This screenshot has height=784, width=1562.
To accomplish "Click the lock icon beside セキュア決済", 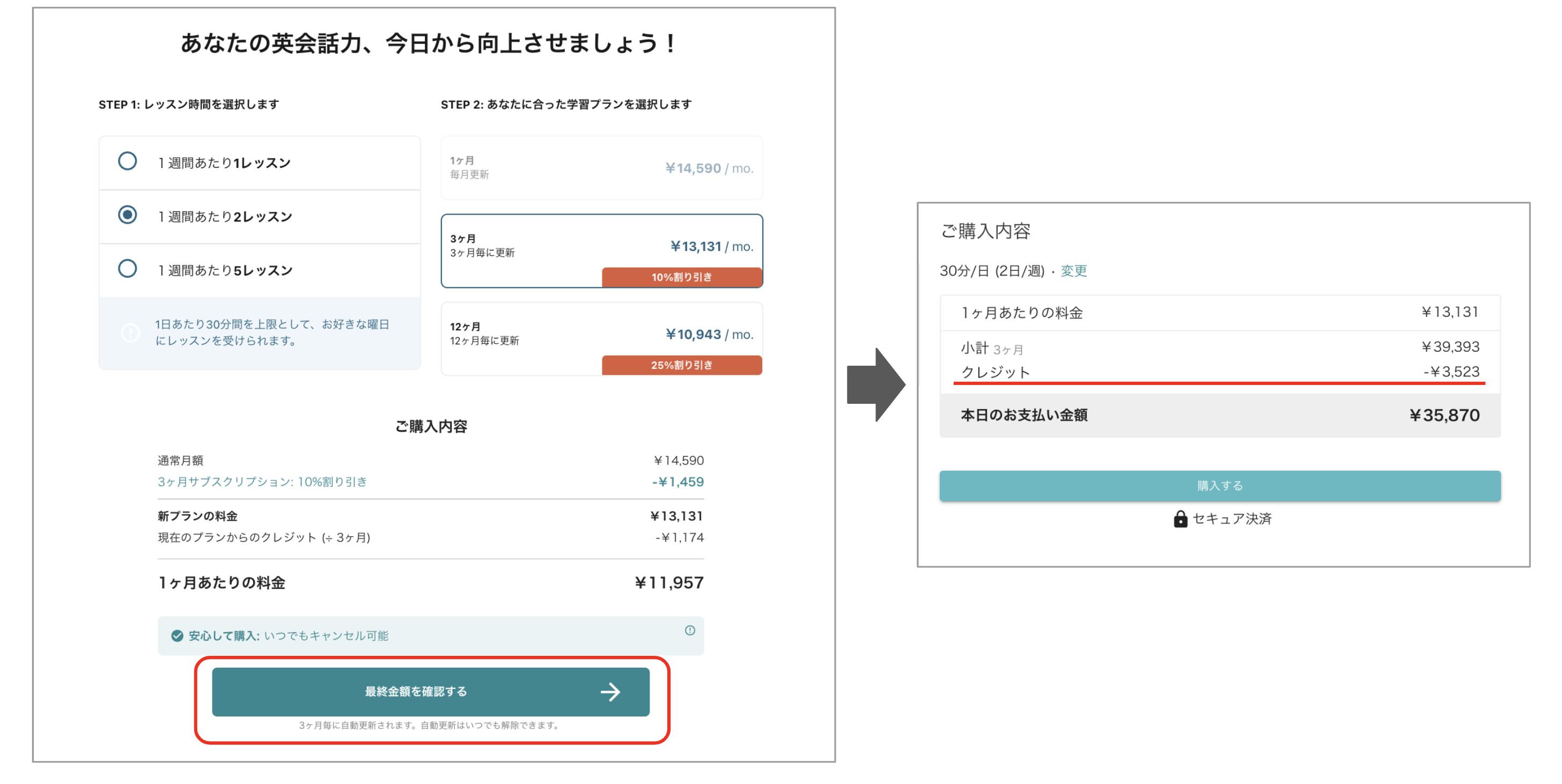I will pos(1180,519).
